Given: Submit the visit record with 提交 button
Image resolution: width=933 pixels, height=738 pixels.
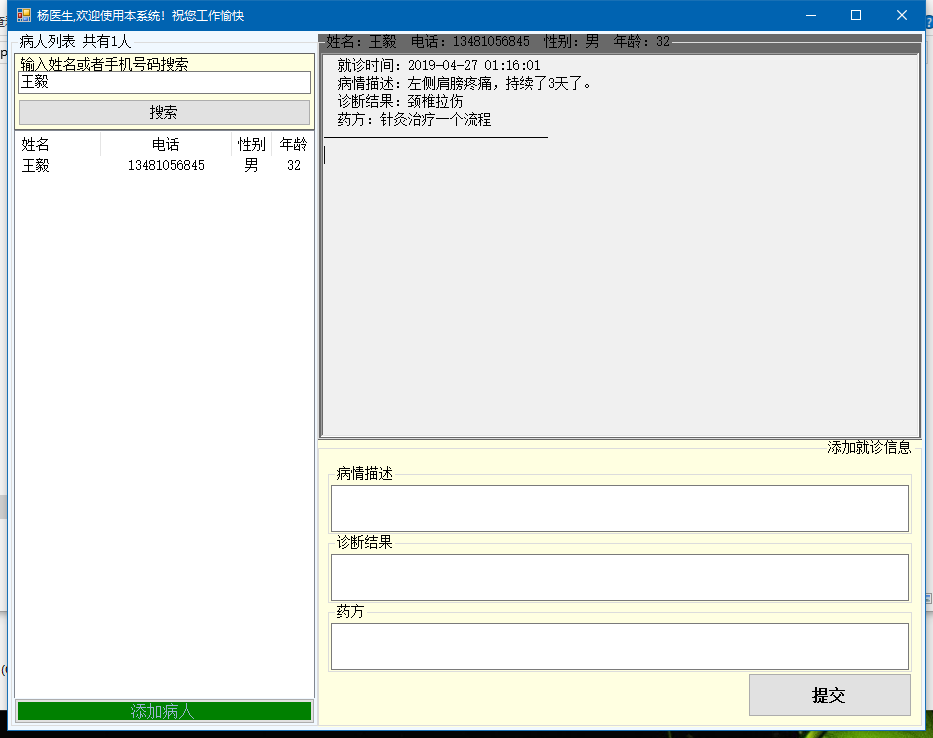Looking at the screenshot, I should click(829, 695).
